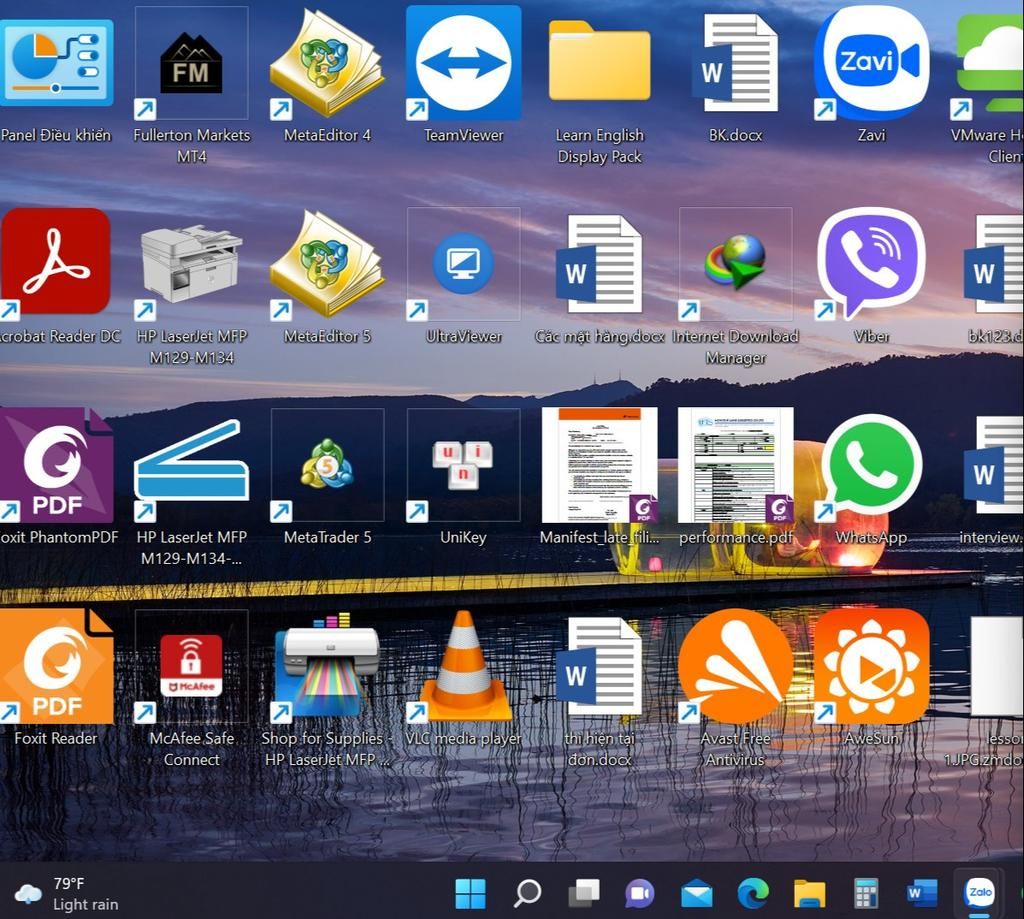Launch WhatsApp from the desktop
Image resolution: width=1024 pixels, height=919 pixels.
click(871, 465)
